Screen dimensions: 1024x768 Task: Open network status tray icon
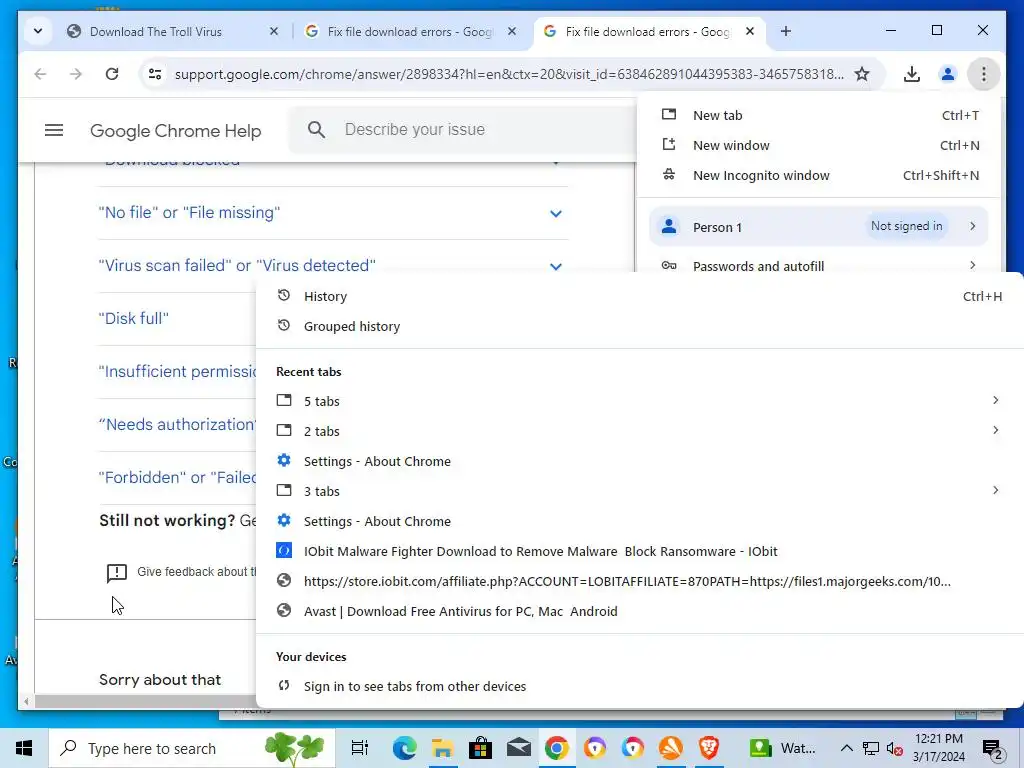(x=871, y=748)
